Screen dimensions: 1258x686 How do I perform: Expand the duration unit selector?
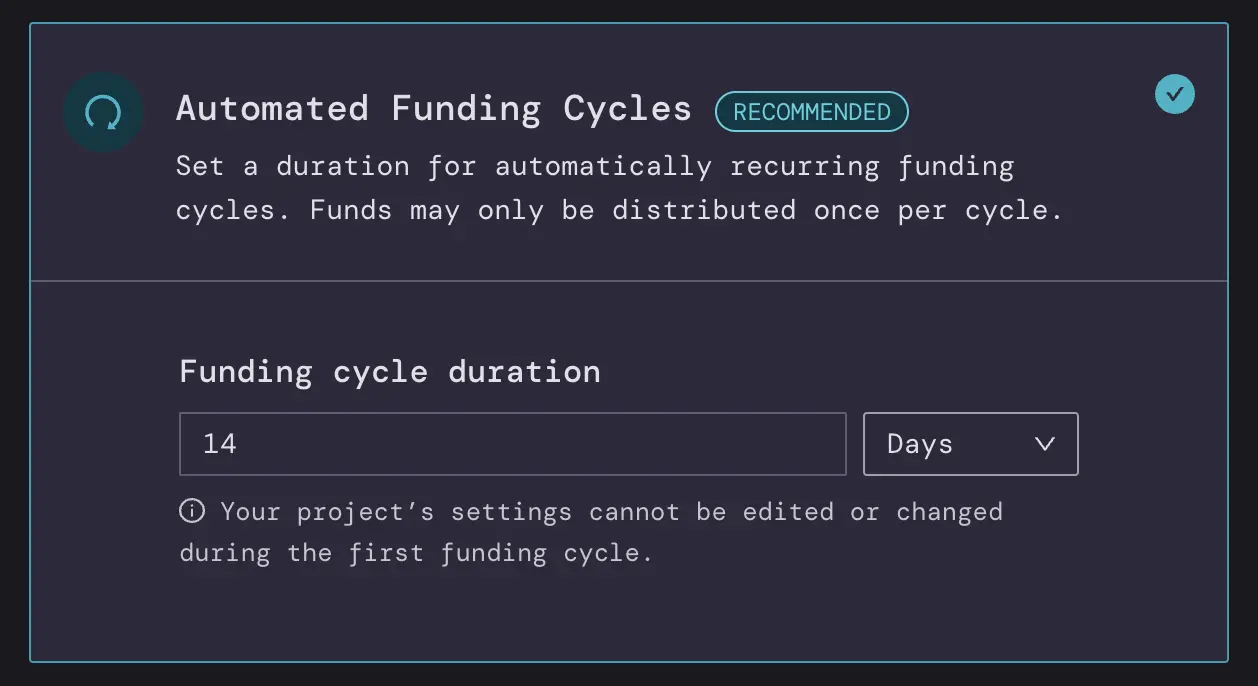coord(970,444)
